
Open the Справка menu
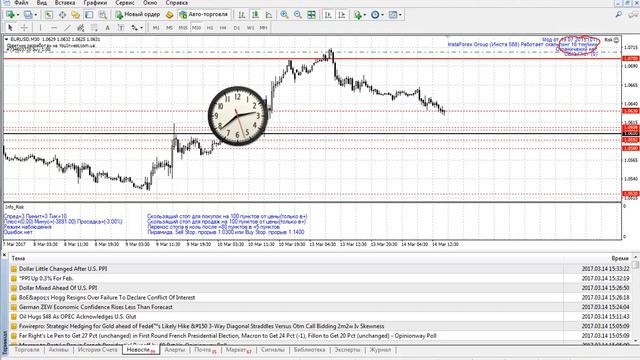(x=177, y=3)
